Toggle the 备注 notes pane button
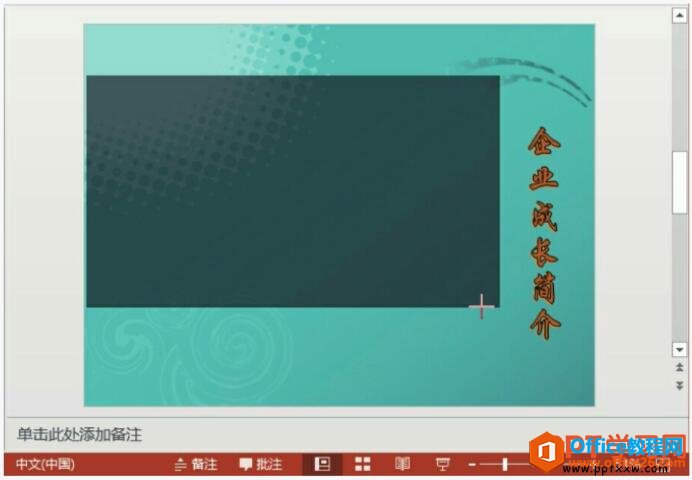This screenshot has width=692, height=480. pyautogui.click(x=196, y=464)
